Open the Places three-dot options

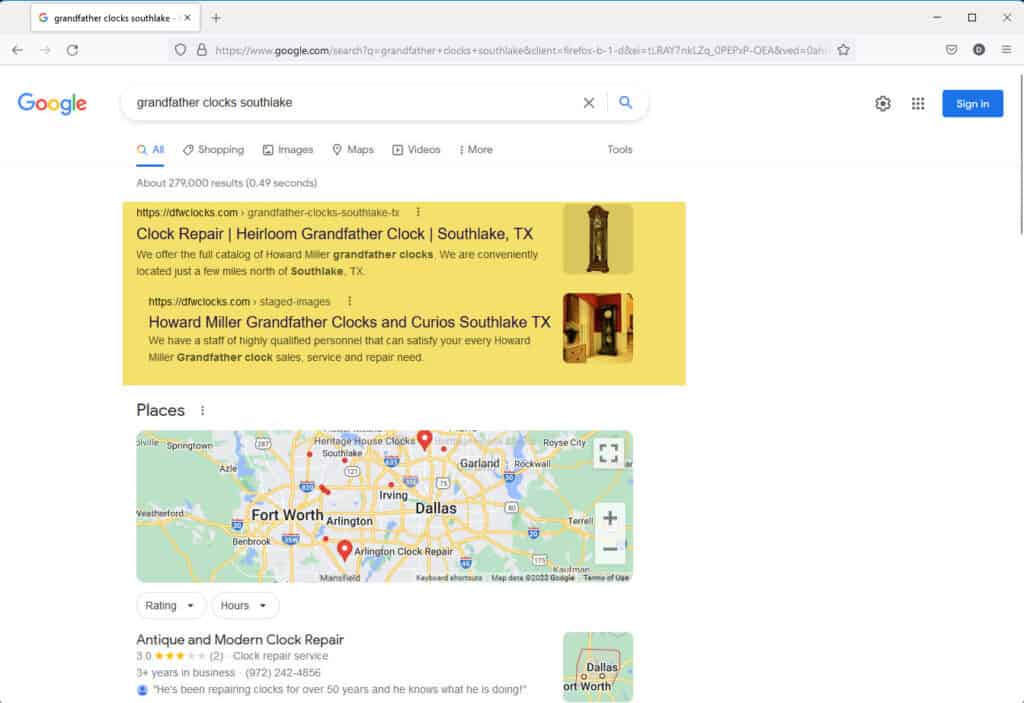202,410
